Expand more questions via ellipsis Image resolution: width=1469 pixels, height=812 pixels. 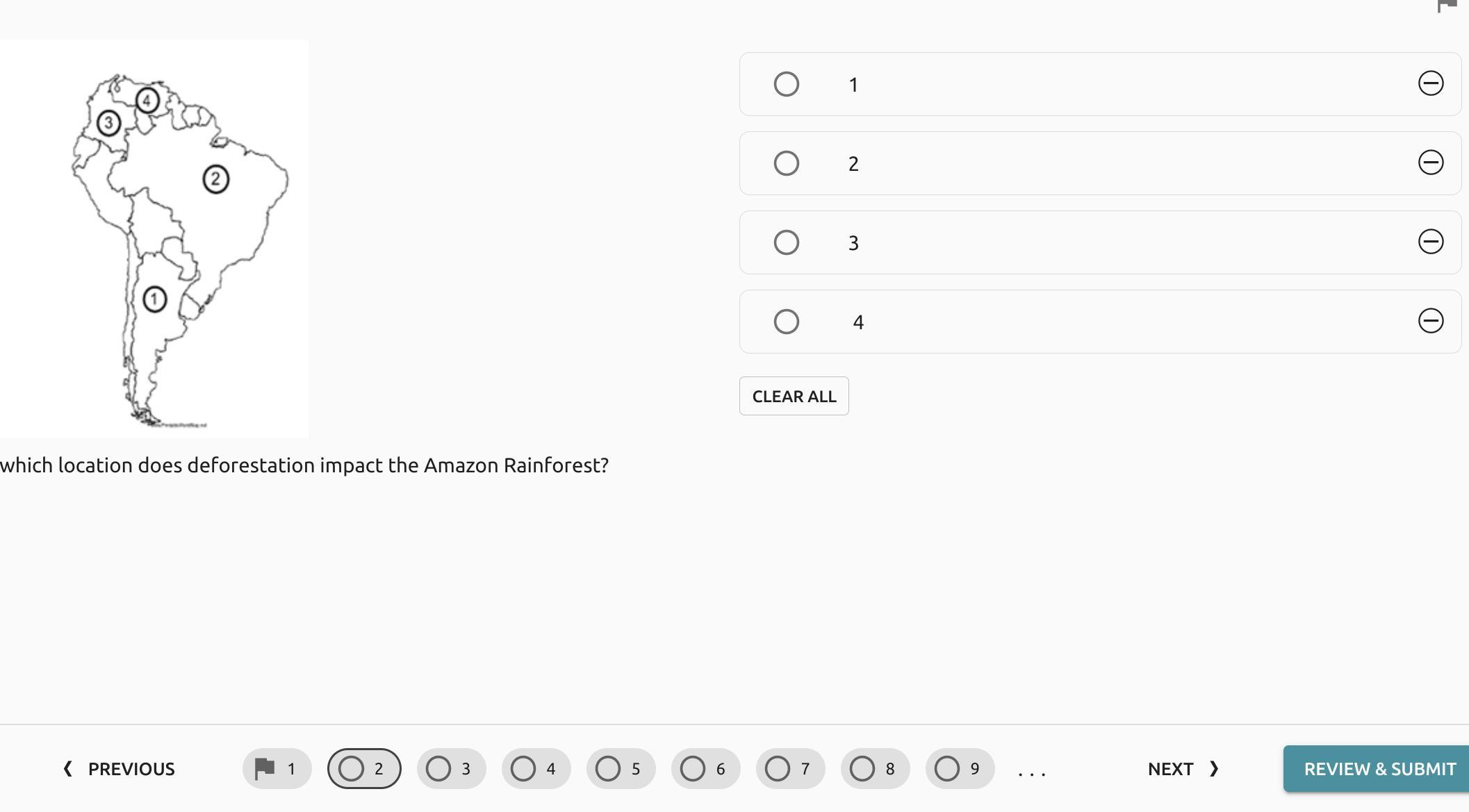[x=1031, y=770]
